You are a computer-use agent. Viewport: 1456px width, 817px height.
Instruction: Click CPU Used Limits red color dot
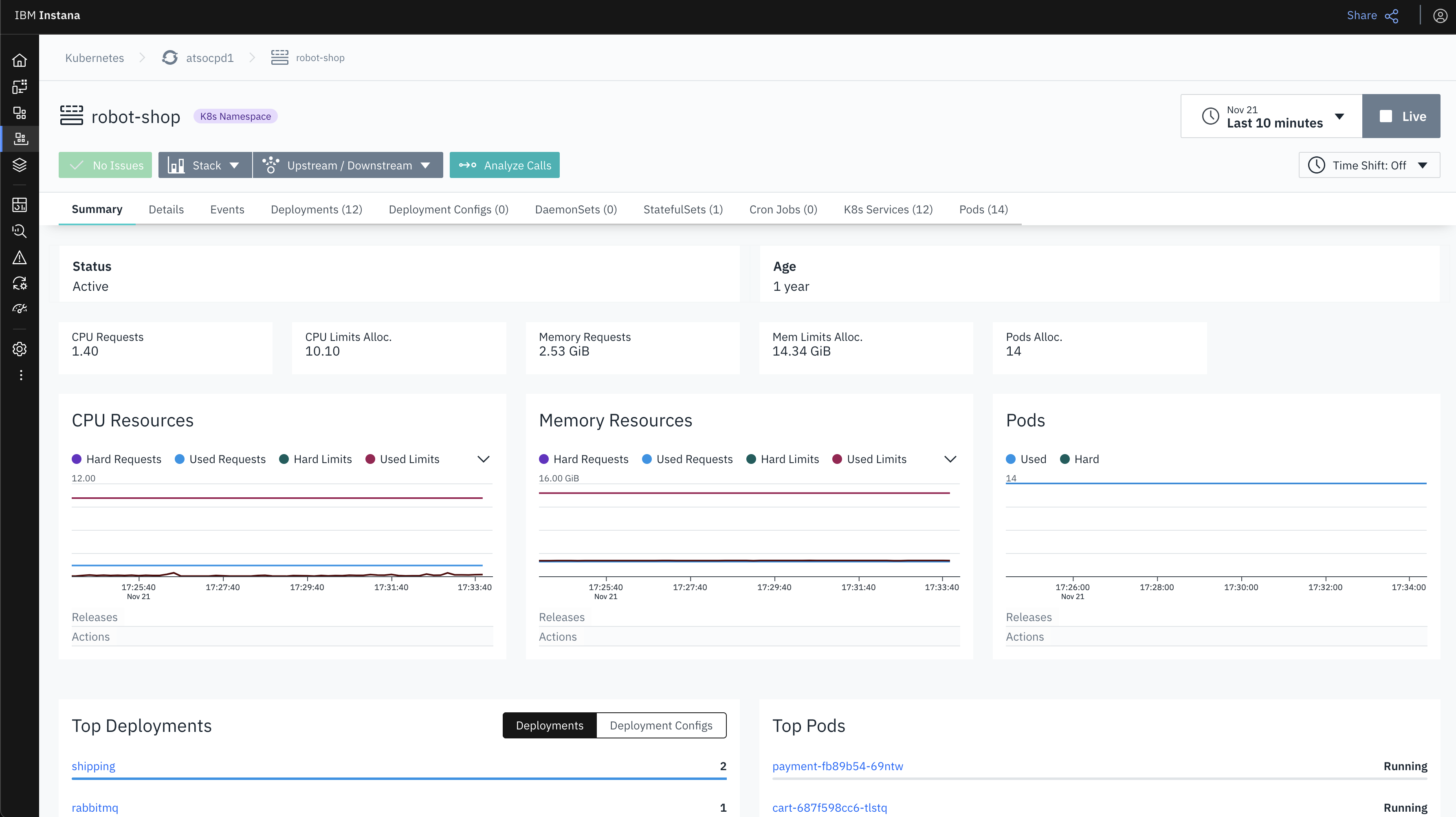[370, 459]
